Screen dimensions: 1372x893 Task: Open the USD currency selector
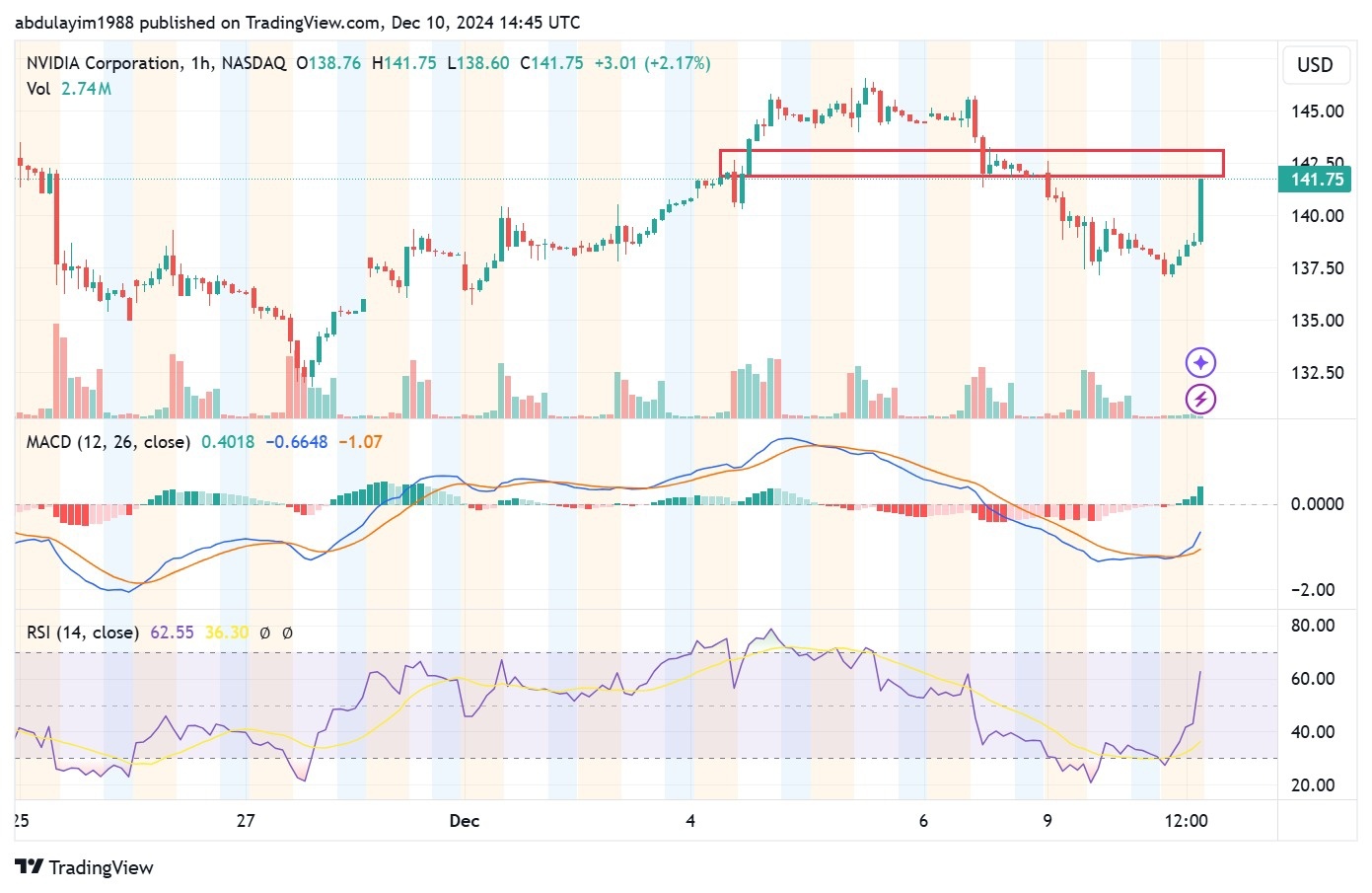pyautogui.click(x=1315, y=65)
